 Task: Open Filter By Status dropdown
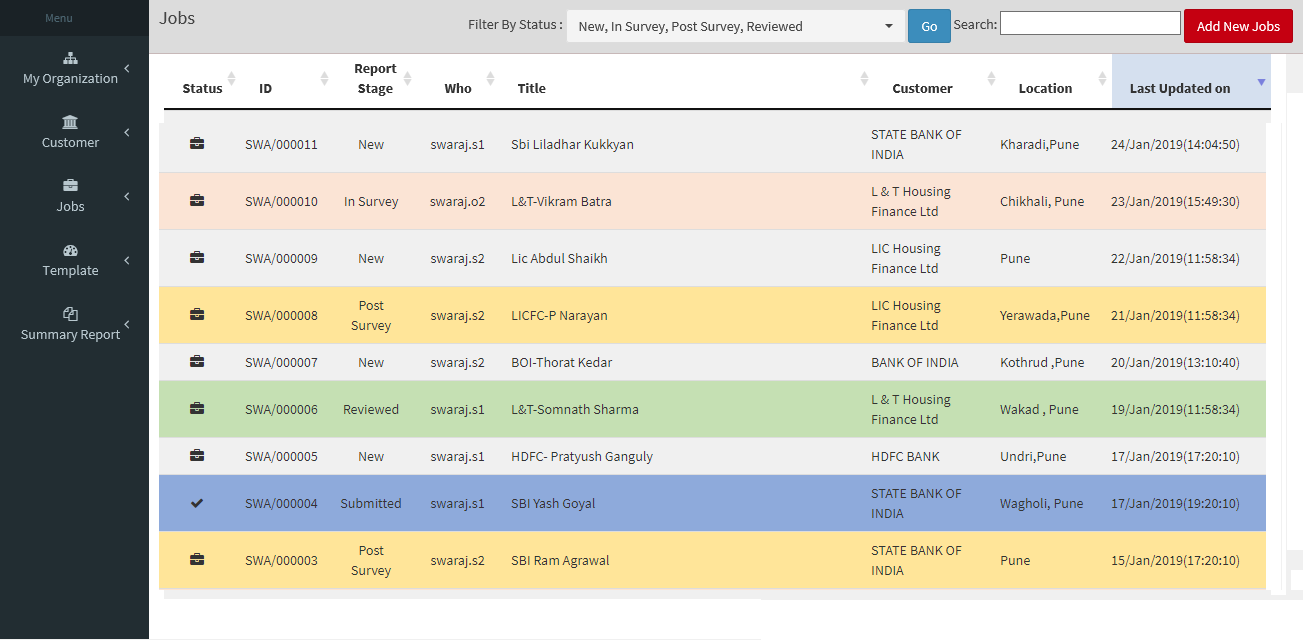point(736,26)
